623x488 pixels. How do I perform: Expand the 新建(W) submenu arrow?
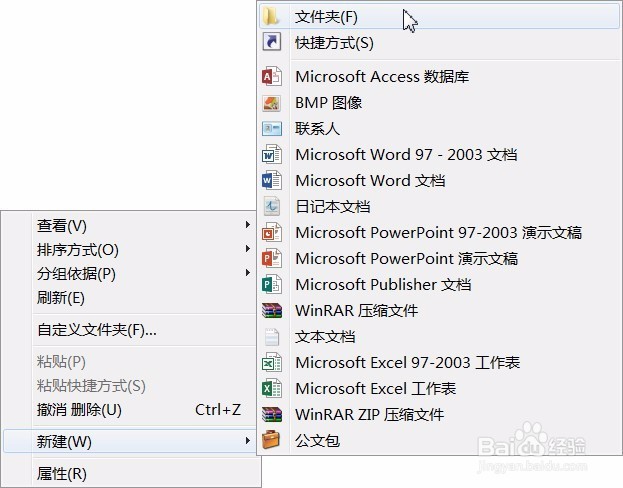tap(248, 441)
